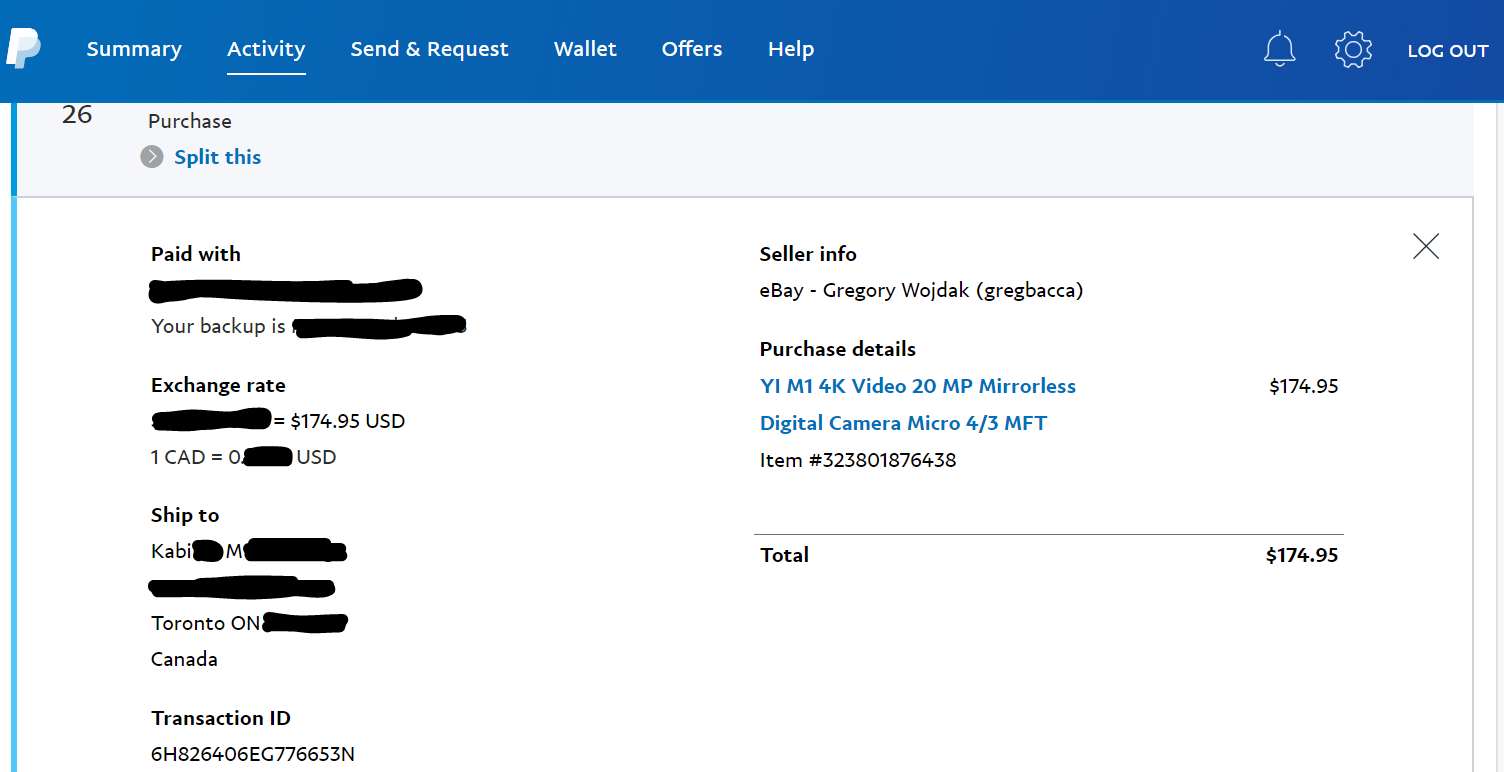Image resolution: width=1504 pixels, height=772 pixels.
Task: Click the Transaction ID heading
Action: pyautogui.click(x=221, y=718)
